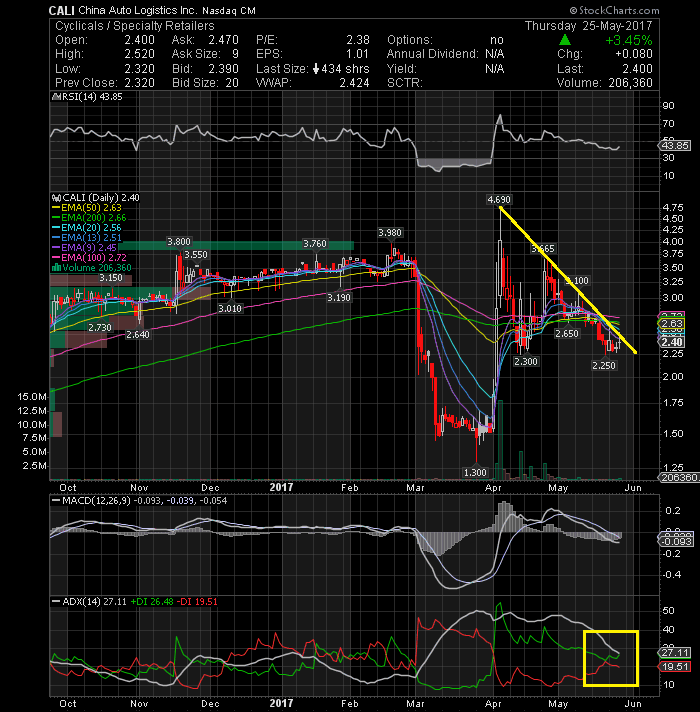700x712 pixels.
Task: Click the 3.010 price label
Action: coord(230,309)
